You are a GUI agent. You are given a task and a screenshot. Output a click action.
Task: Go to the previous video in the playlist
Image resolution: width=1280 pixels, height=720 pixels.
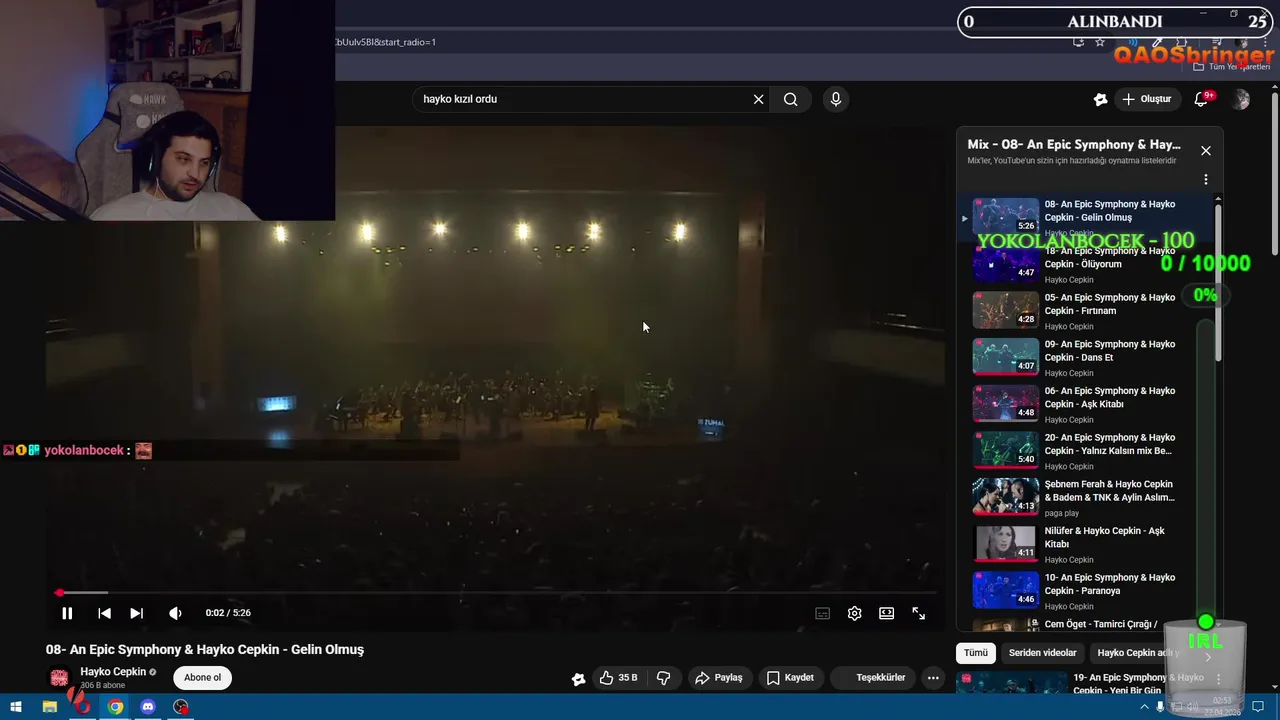(x=104, y=613)
